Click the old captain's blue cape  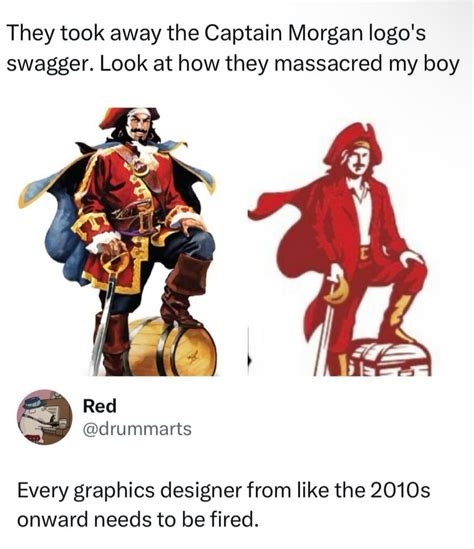point(63,224)
